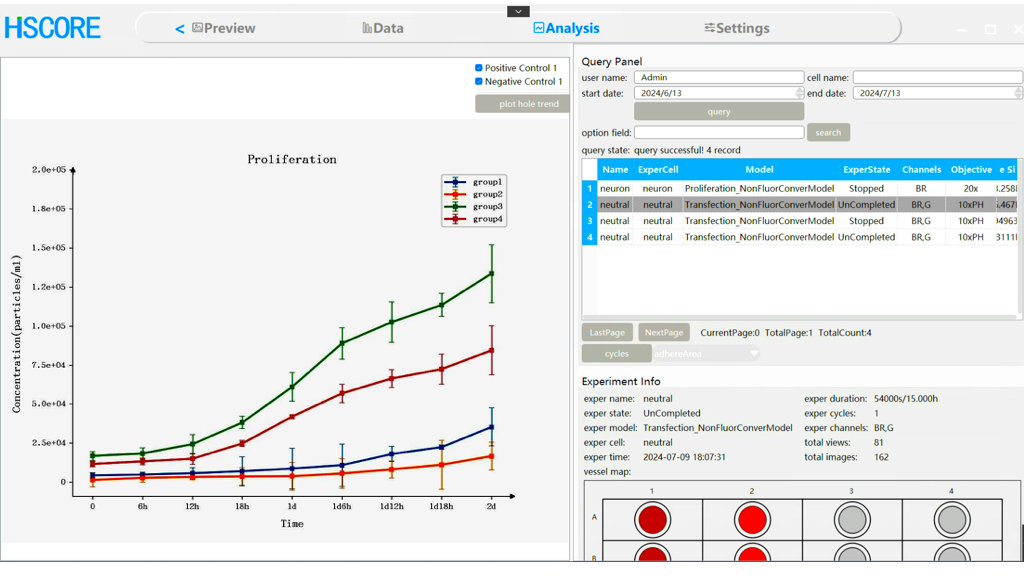Toggle the Positive Control 1 checkbox
This screenshot has width=1024, height=577.
[479, 68]
